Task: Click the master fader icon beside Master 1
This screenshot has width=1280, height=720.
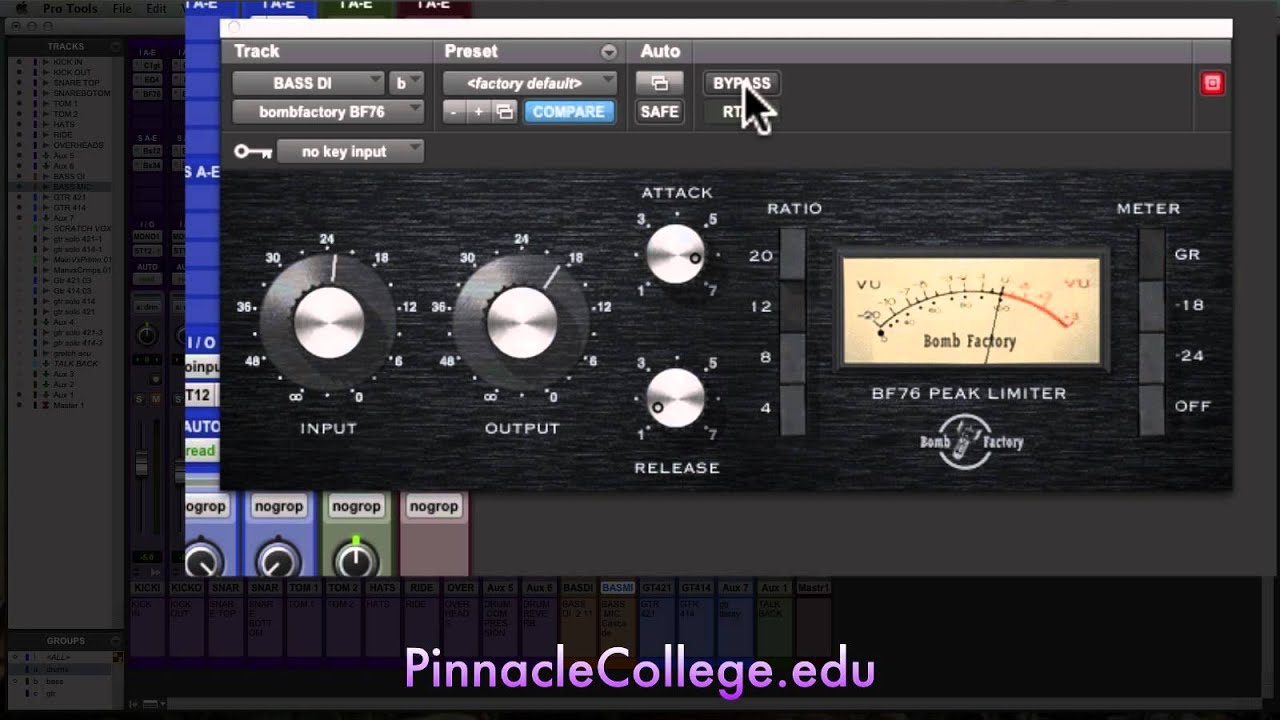Action: (45, 405)
